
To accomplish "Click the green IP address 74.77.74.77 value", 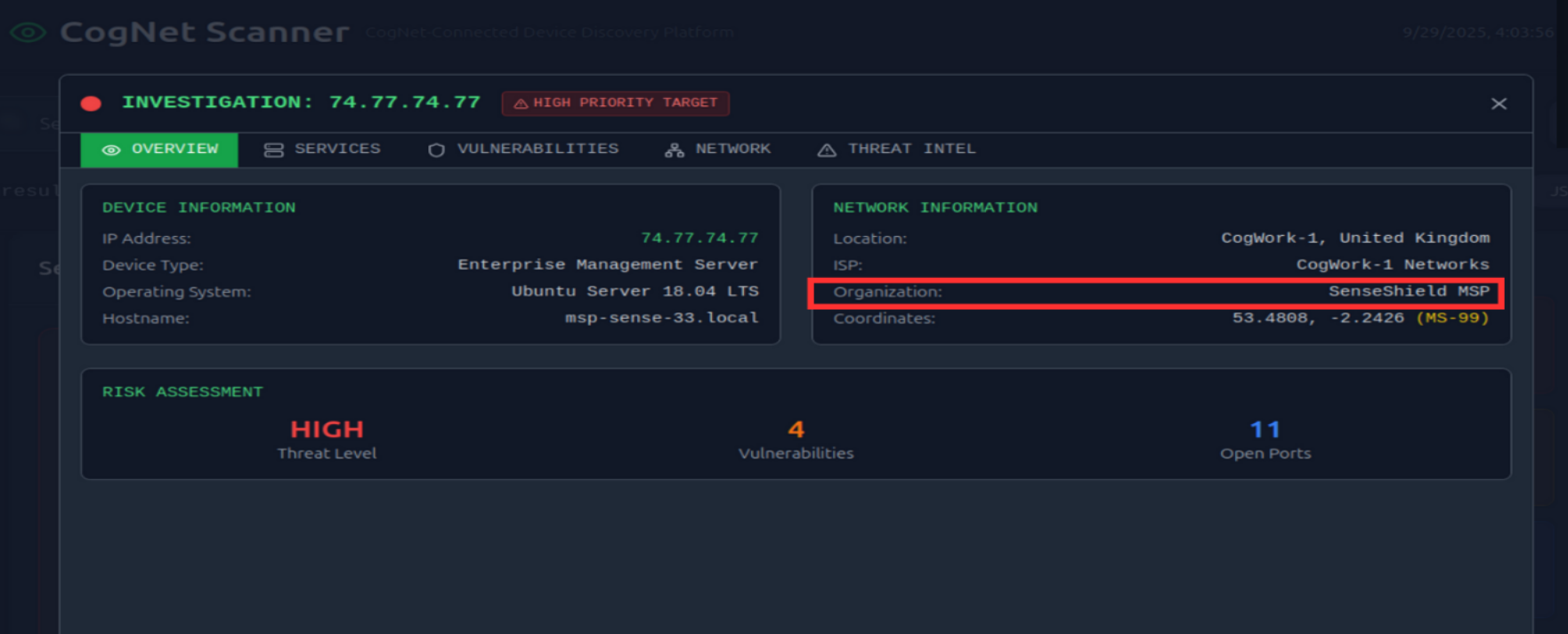I will (x=699, y=238).
